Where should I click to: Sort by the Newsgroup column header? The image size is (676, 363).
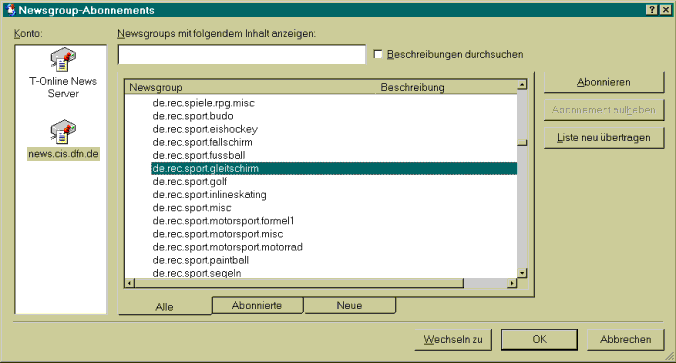252,87
